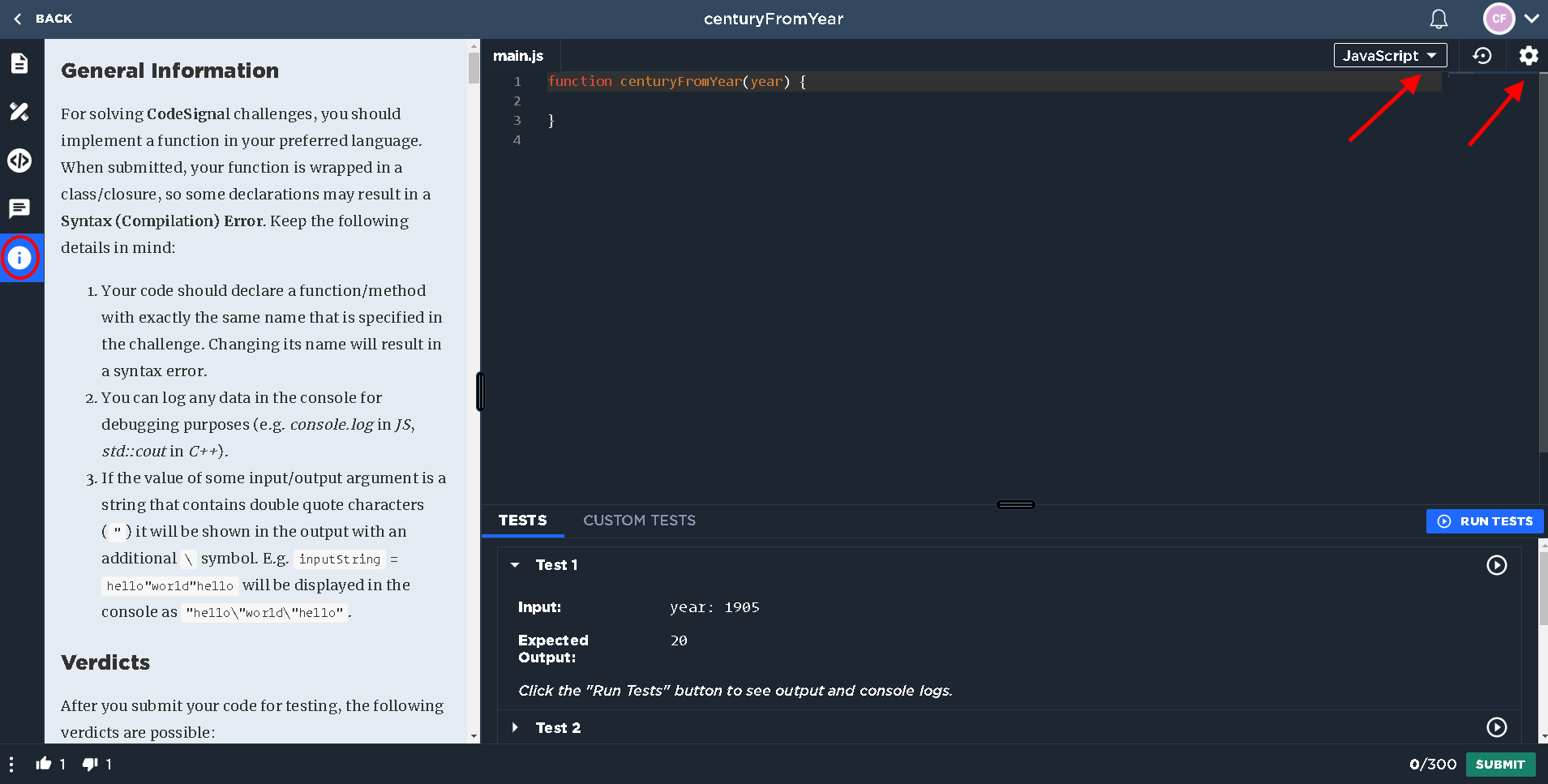Reset code with the restore history icon

pos(1482,56)
